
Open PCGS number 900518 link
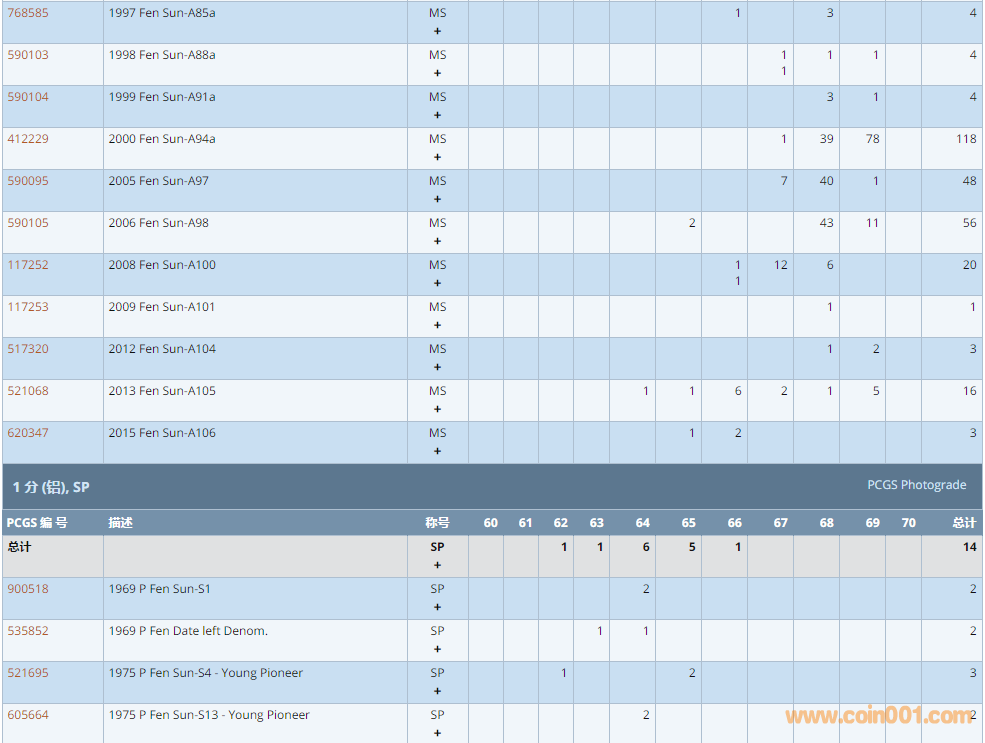(27, 589)
